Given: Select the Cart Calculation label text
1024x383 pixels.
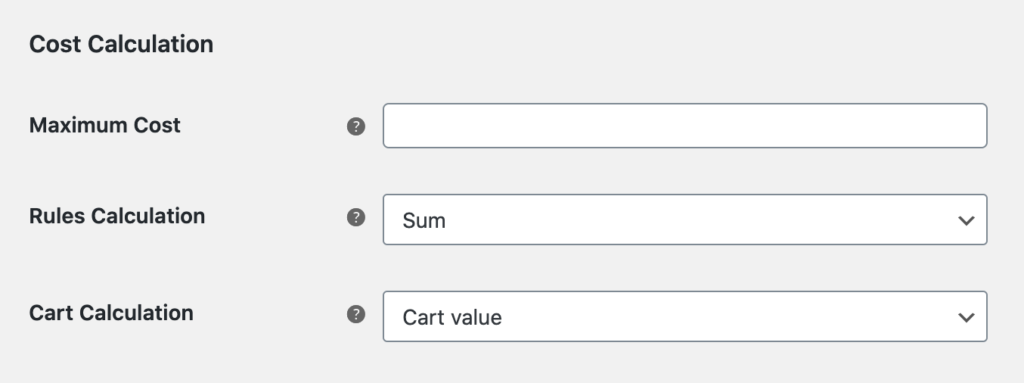Looking at the screenshot, I should pos(111,312).
